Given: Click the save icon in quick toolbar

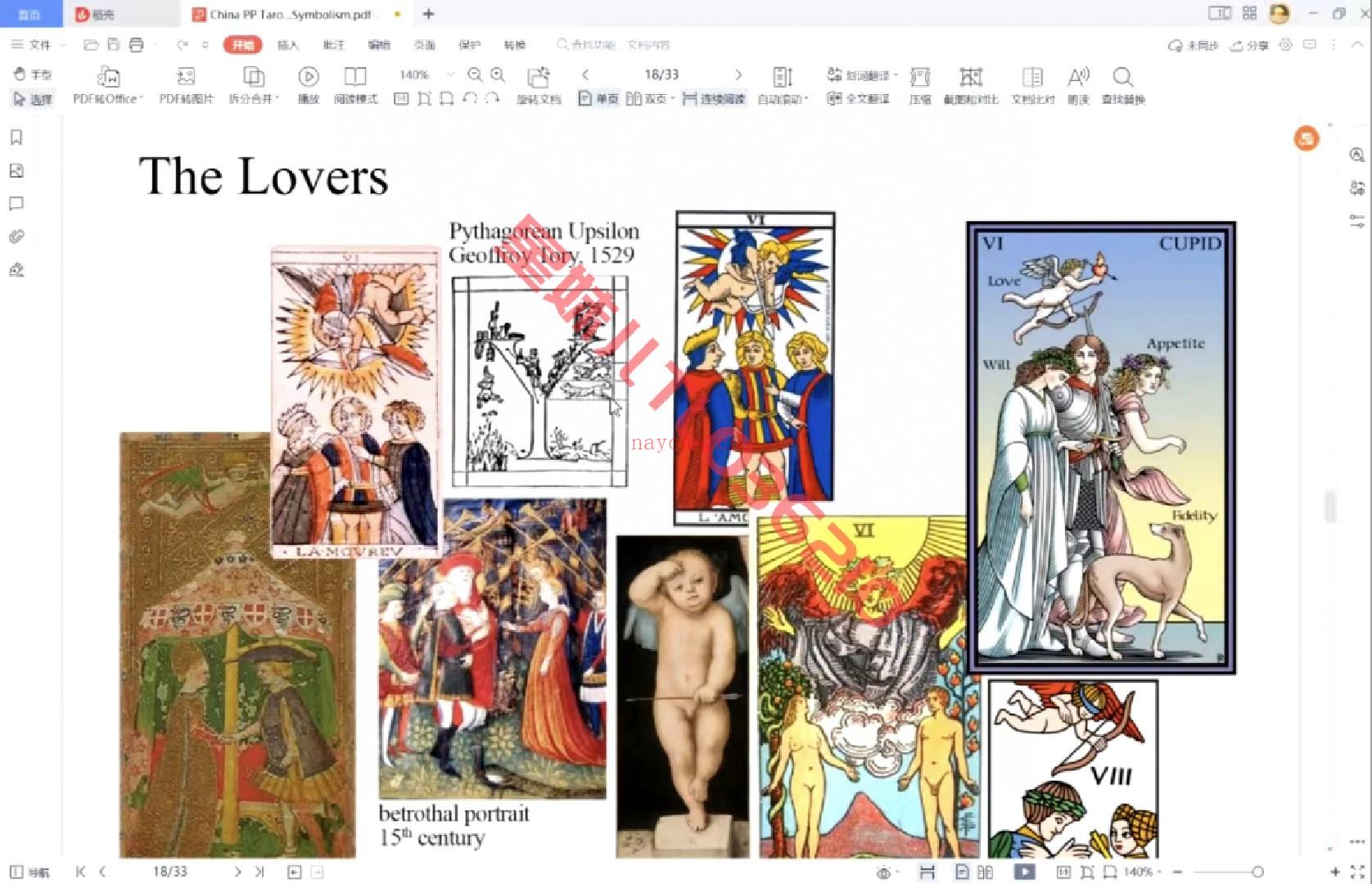Looking at the screenshot, I should tap(114, 45).
